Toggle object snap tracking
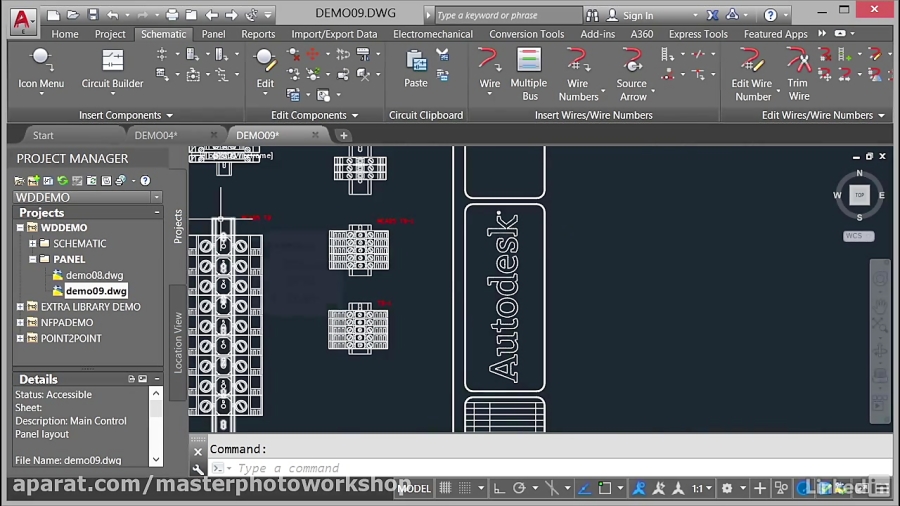900x506 pixels. [584, 488]
